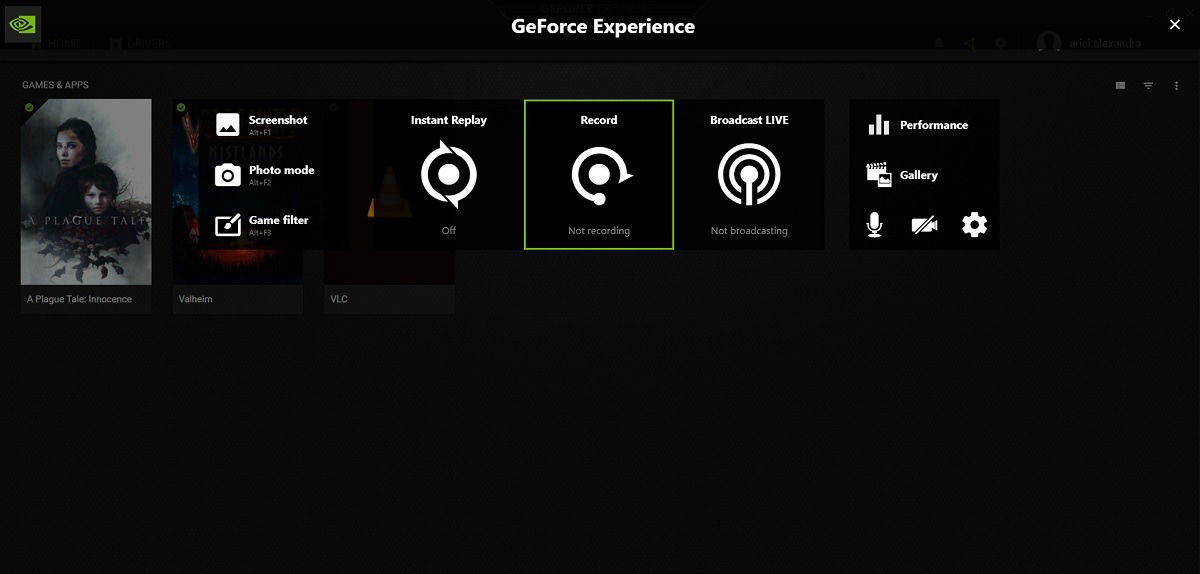
Task: Open the header settings gear icon
Action: (x=1000, y=43)
